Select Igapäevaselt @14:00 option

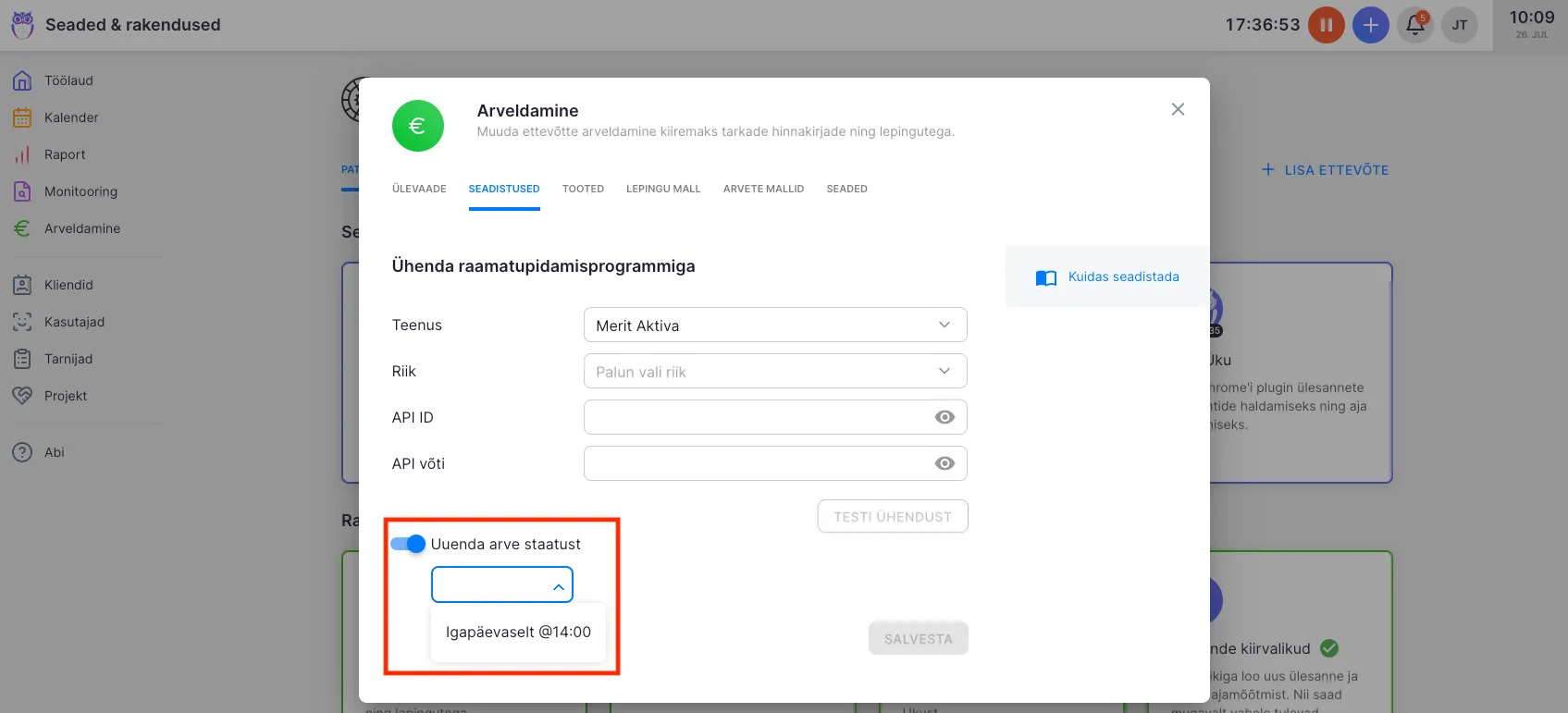point(518,633)
